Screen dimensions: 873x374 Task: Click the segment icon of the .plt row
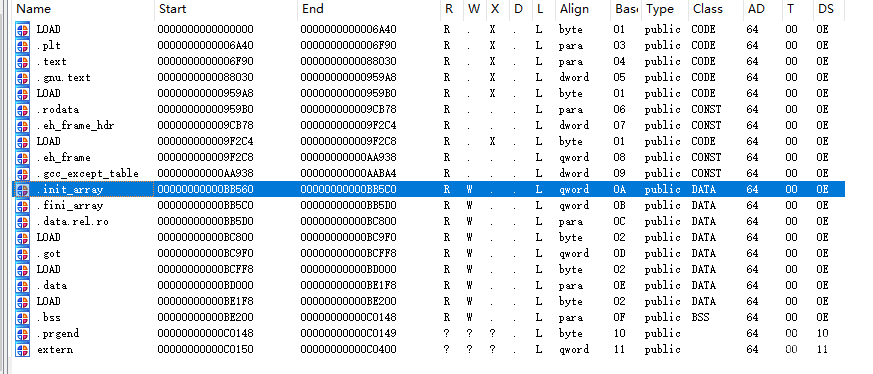point(22,46)
